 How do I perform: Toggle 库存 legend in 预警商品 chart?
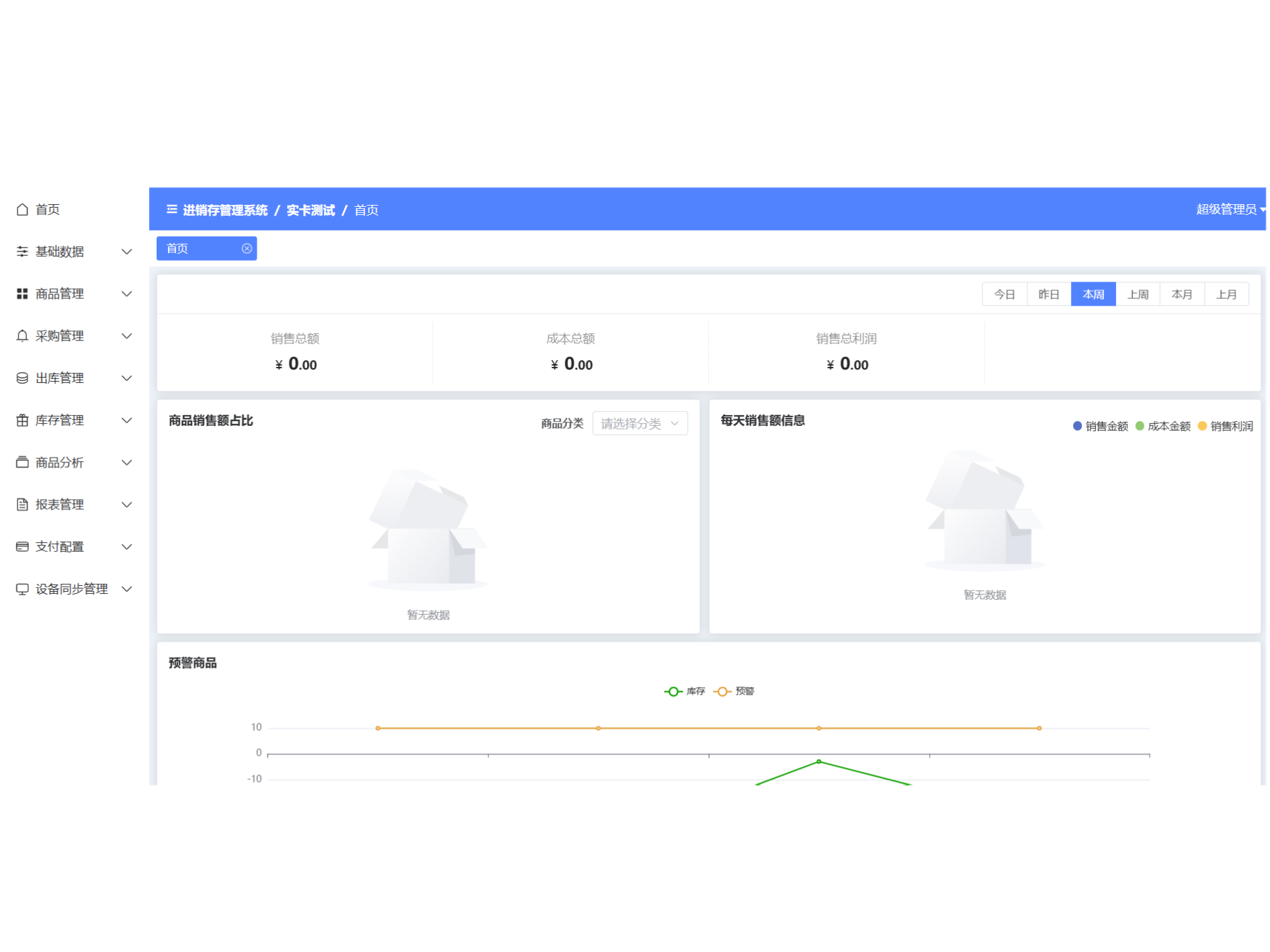[x=684, y=691]
